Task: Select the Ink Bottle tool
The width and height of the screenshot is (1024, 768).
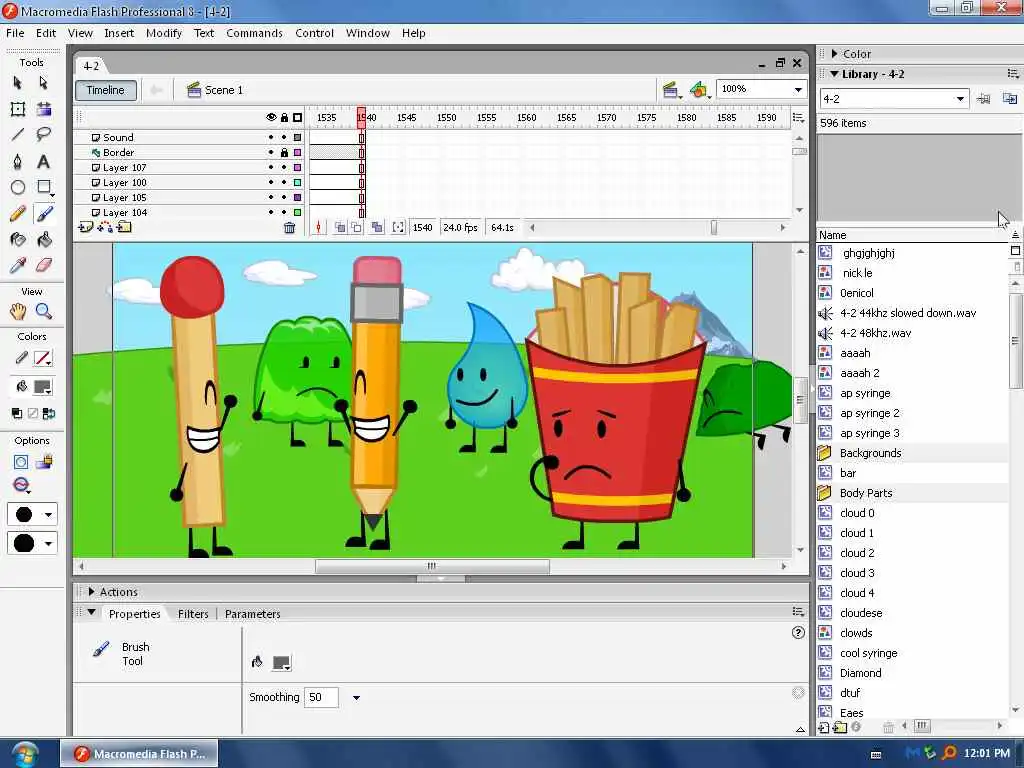Action: [18, 240]
